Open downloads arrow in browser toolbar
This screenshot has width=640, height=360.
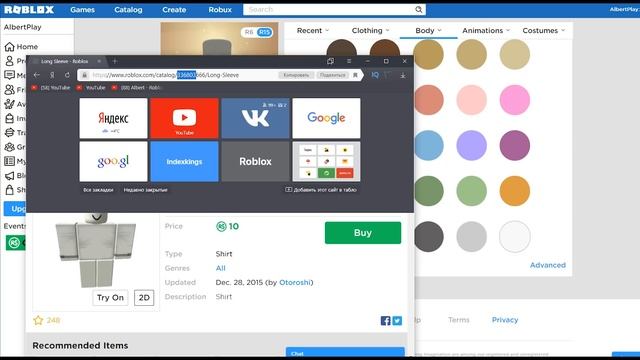[402, 75]
